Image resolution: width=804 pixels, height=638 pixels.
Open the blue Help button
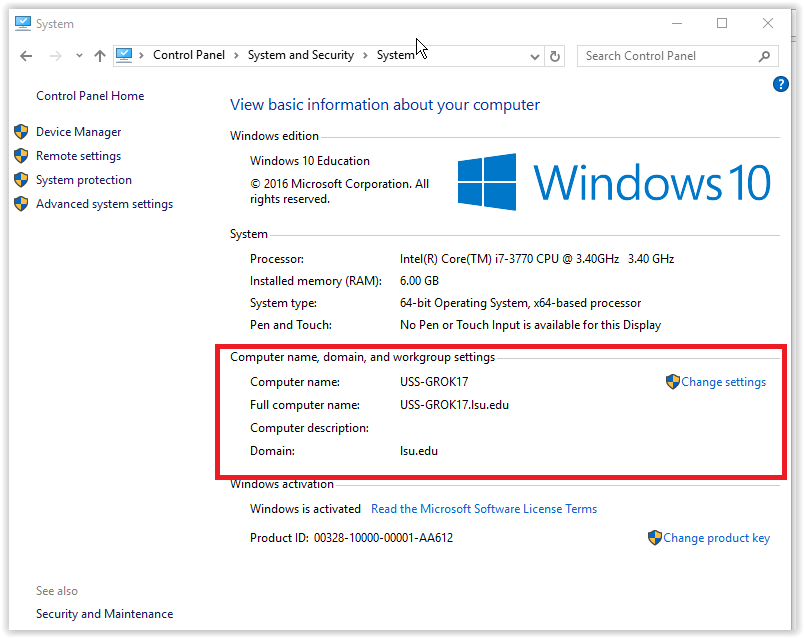(780, 84)
